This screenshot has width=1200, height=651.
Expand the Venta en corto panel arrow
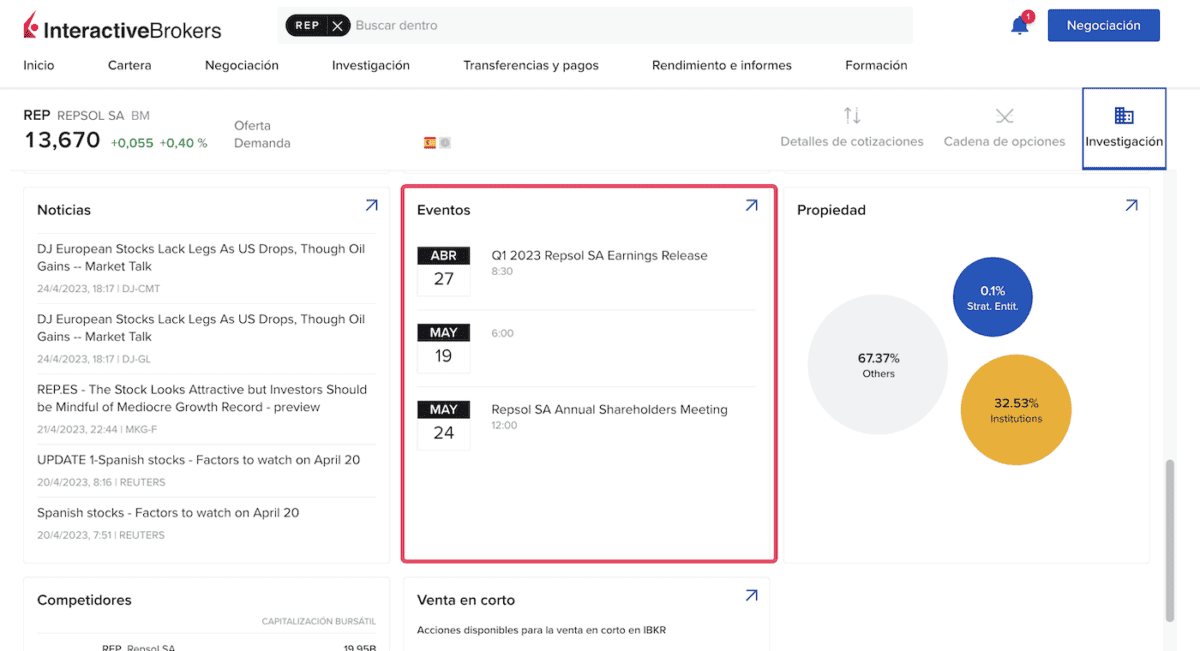click(751, 595)
